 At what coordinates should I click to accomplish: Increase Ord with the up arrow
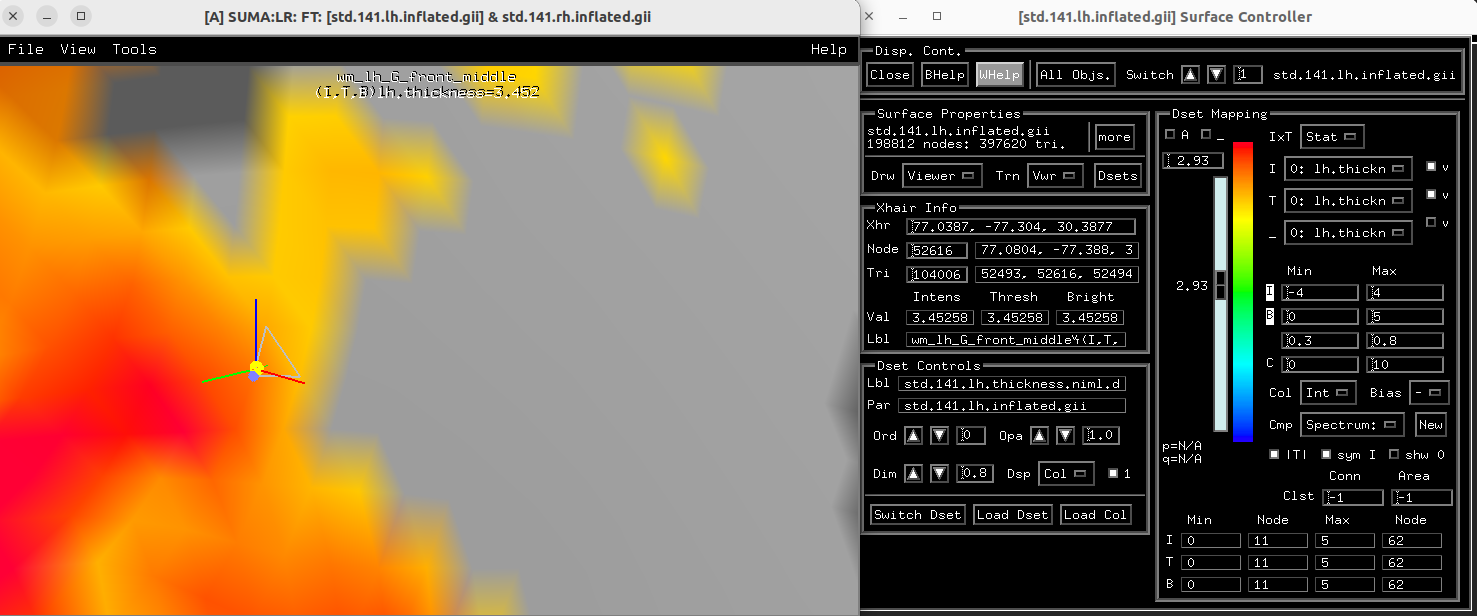click(x=913, y=436)
